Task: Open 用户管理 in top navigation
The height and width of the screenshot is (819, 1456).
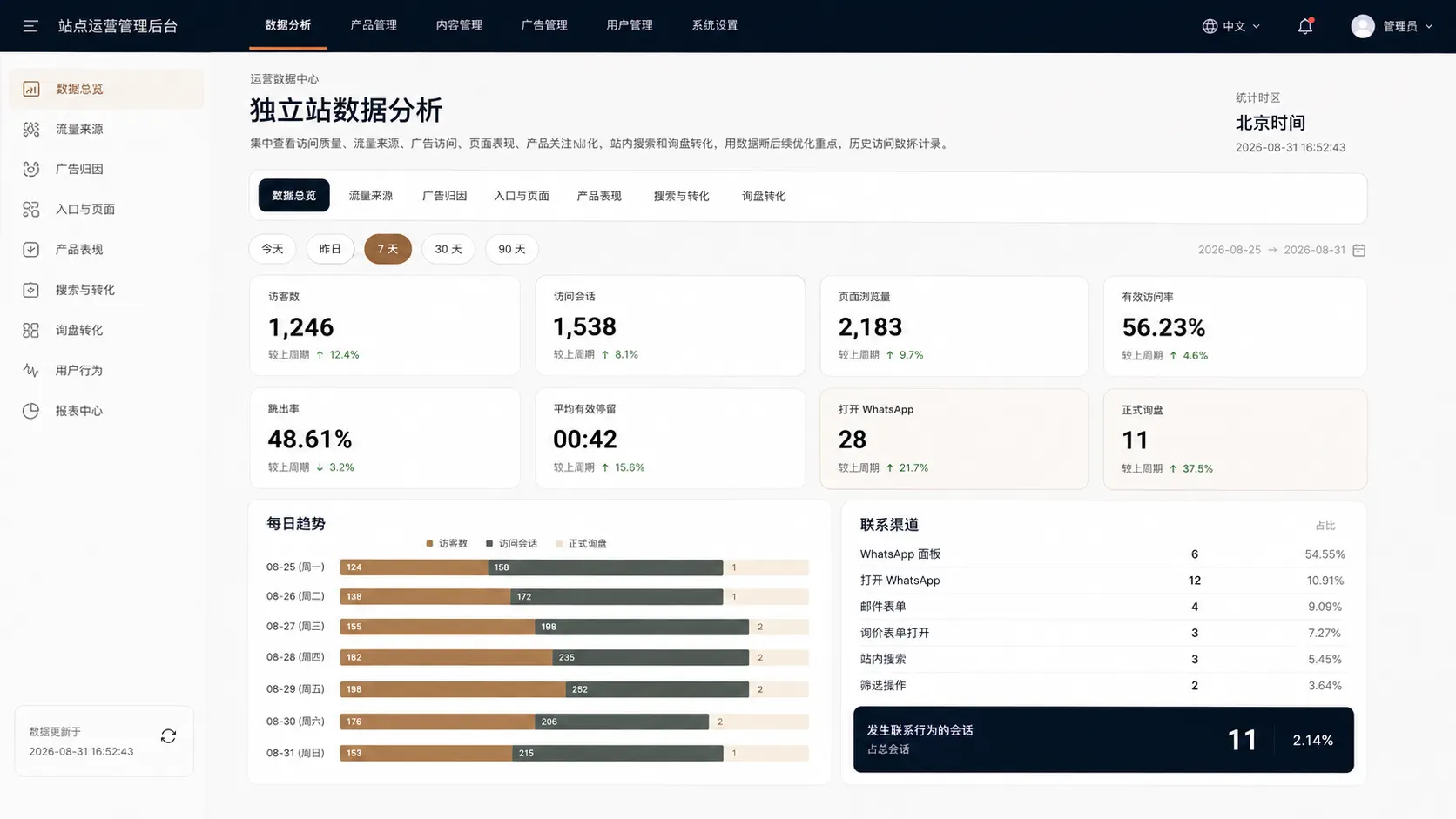Action: (630, 25)
